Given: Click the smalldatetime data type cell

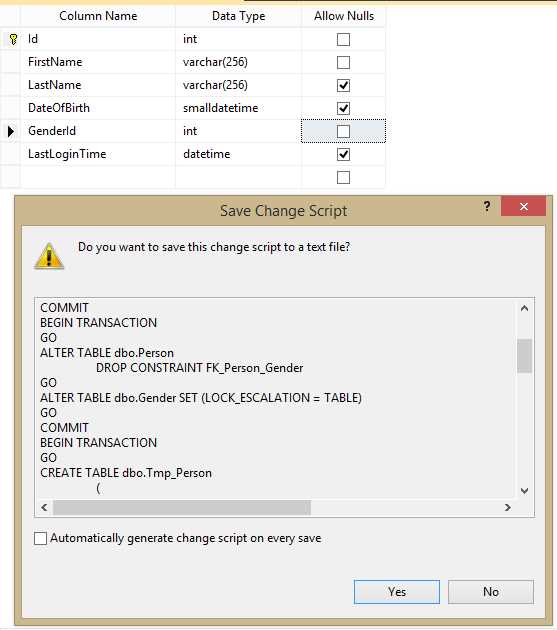Looking at the screenshot, I should click(239, 108).
